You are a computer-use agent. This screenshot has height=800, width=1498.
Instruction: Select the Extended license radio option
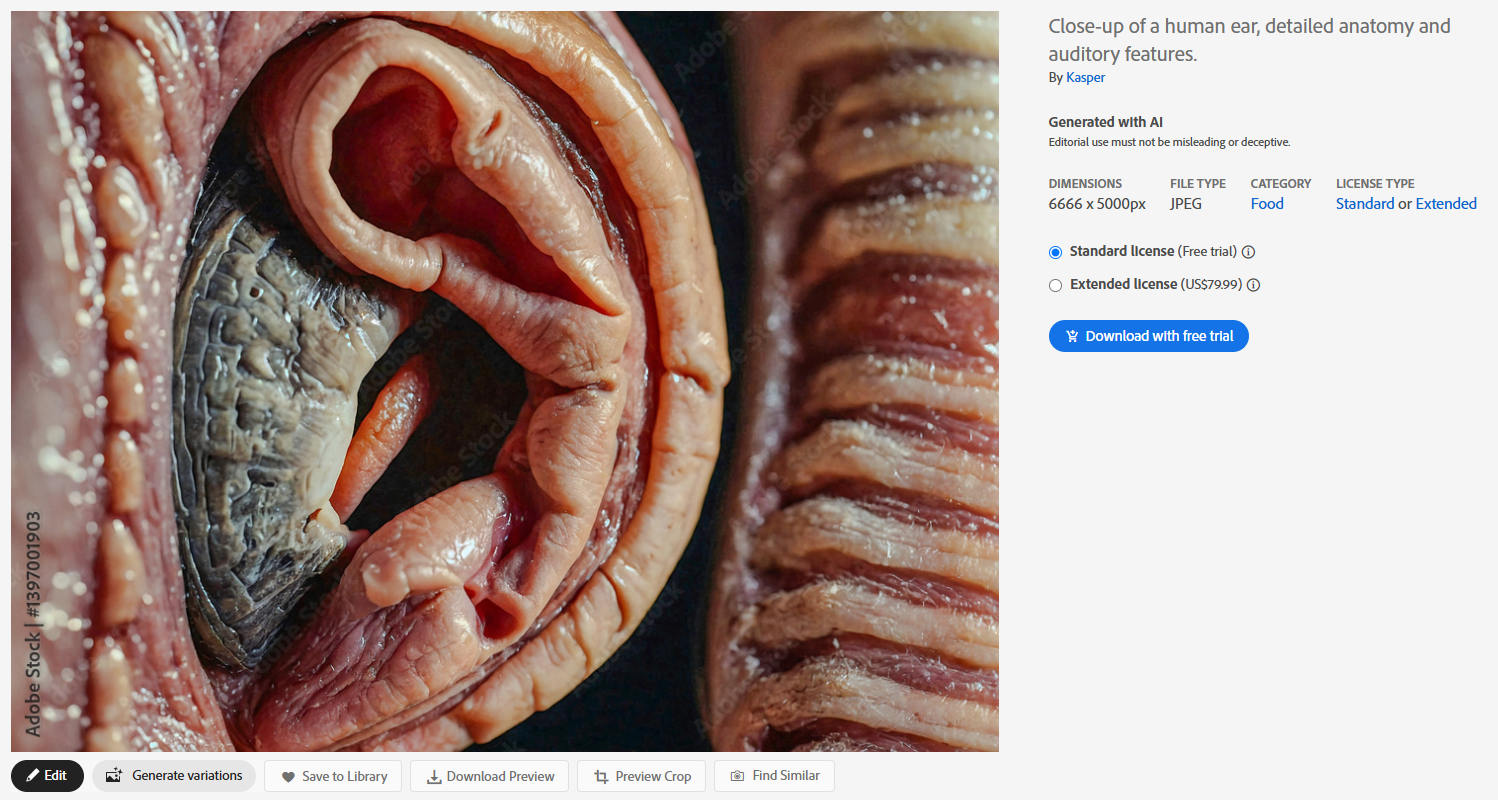point(1055,285)
